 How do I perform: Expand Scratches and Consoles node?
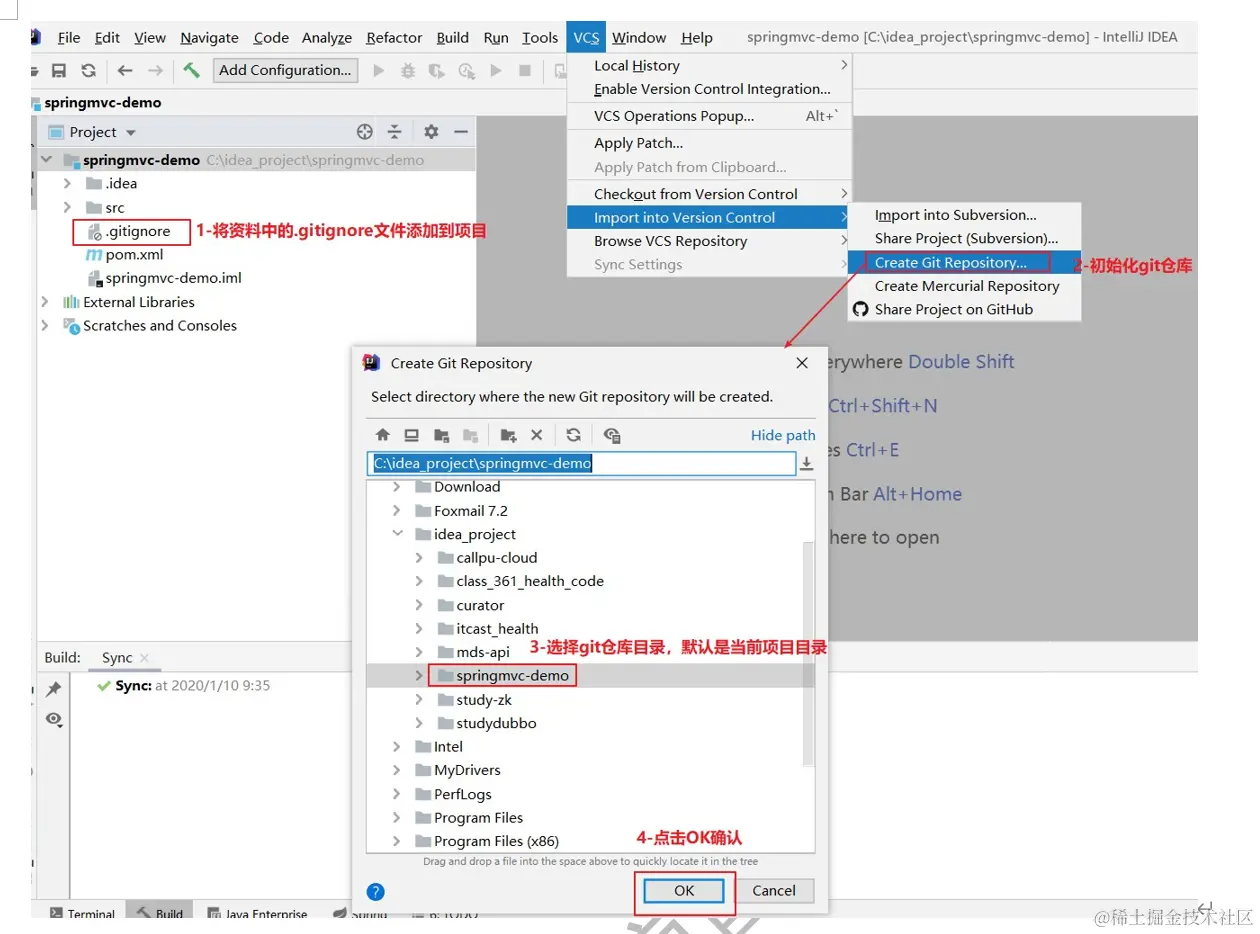tap(45, 325)
